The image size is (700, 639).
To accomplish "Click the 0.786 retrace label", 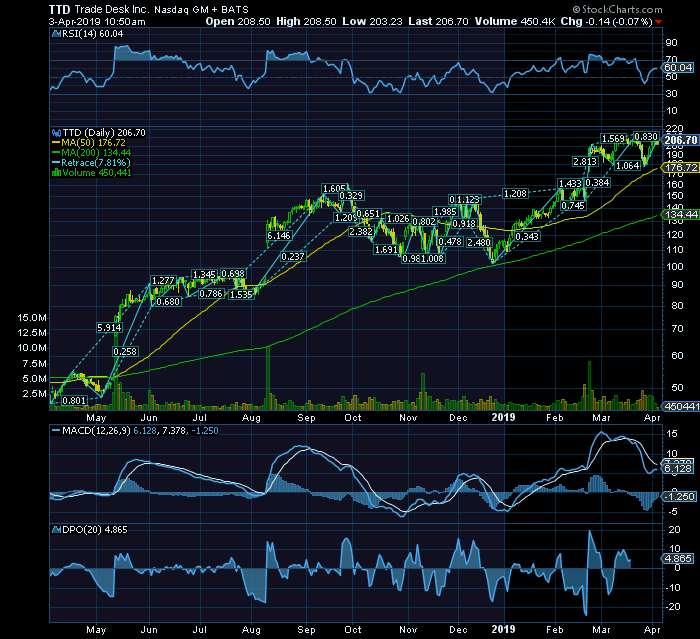I will [x=211, y=294].
